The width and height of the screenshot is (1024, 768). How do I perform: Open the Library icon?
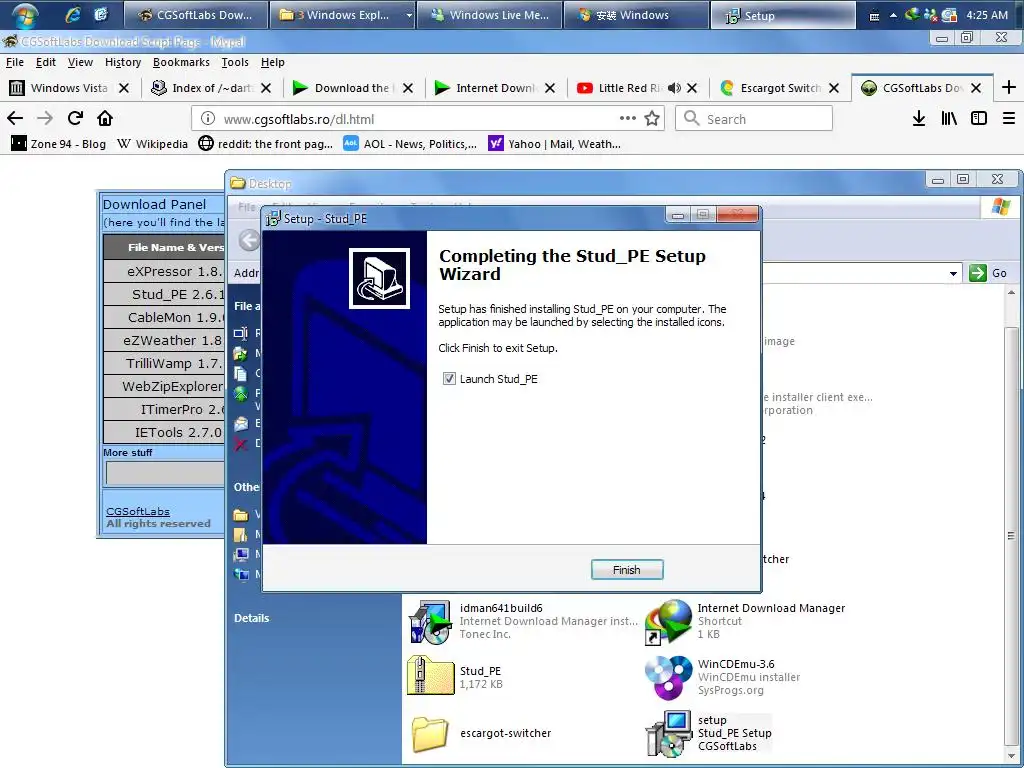[949, 118]
